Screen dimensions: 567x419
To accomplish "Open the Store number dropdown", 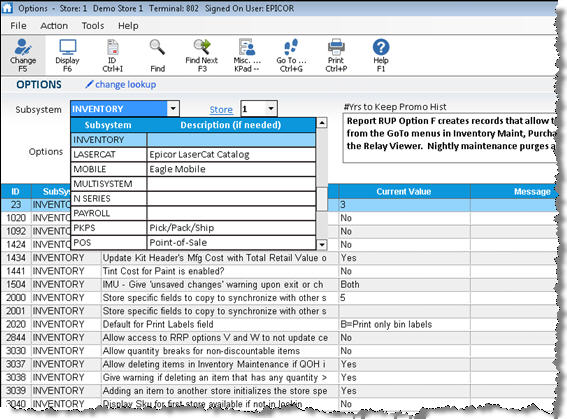I will pyautogui.click(x=270, y=108).
